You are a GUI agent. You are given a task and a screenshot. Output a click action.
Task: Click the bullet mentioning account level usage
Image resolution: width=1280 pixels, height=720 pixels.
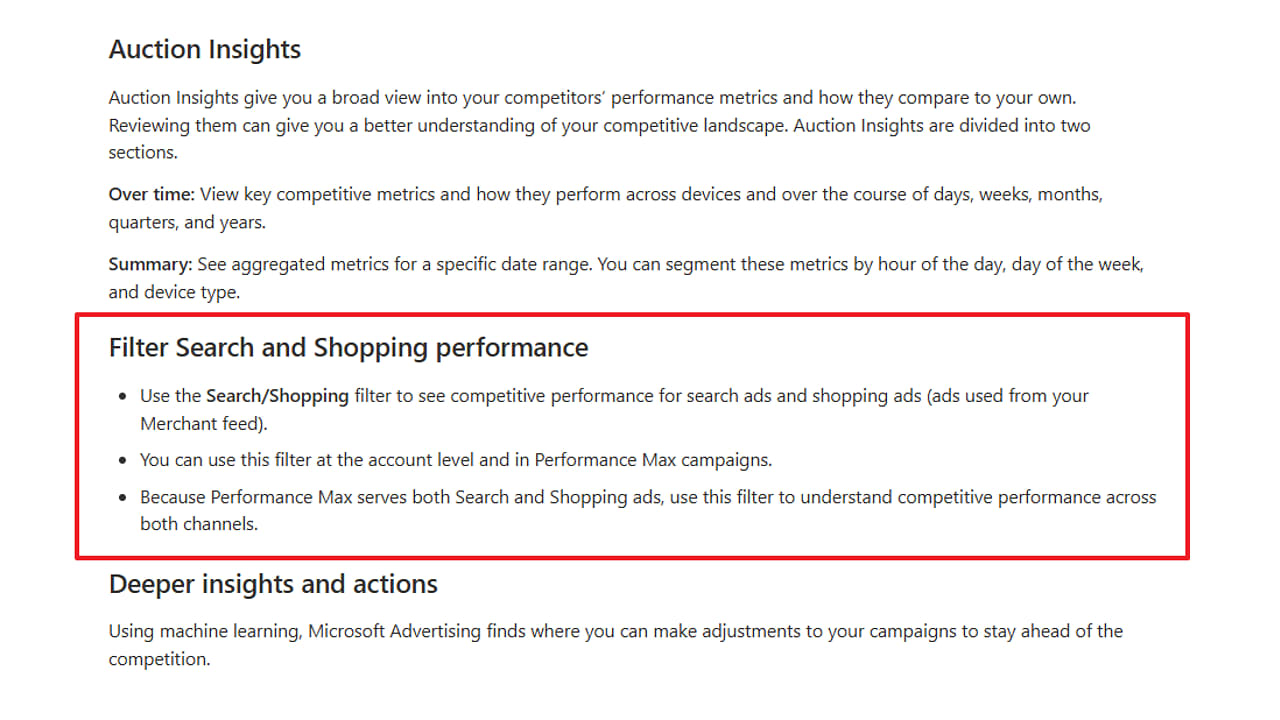(456, 460)
